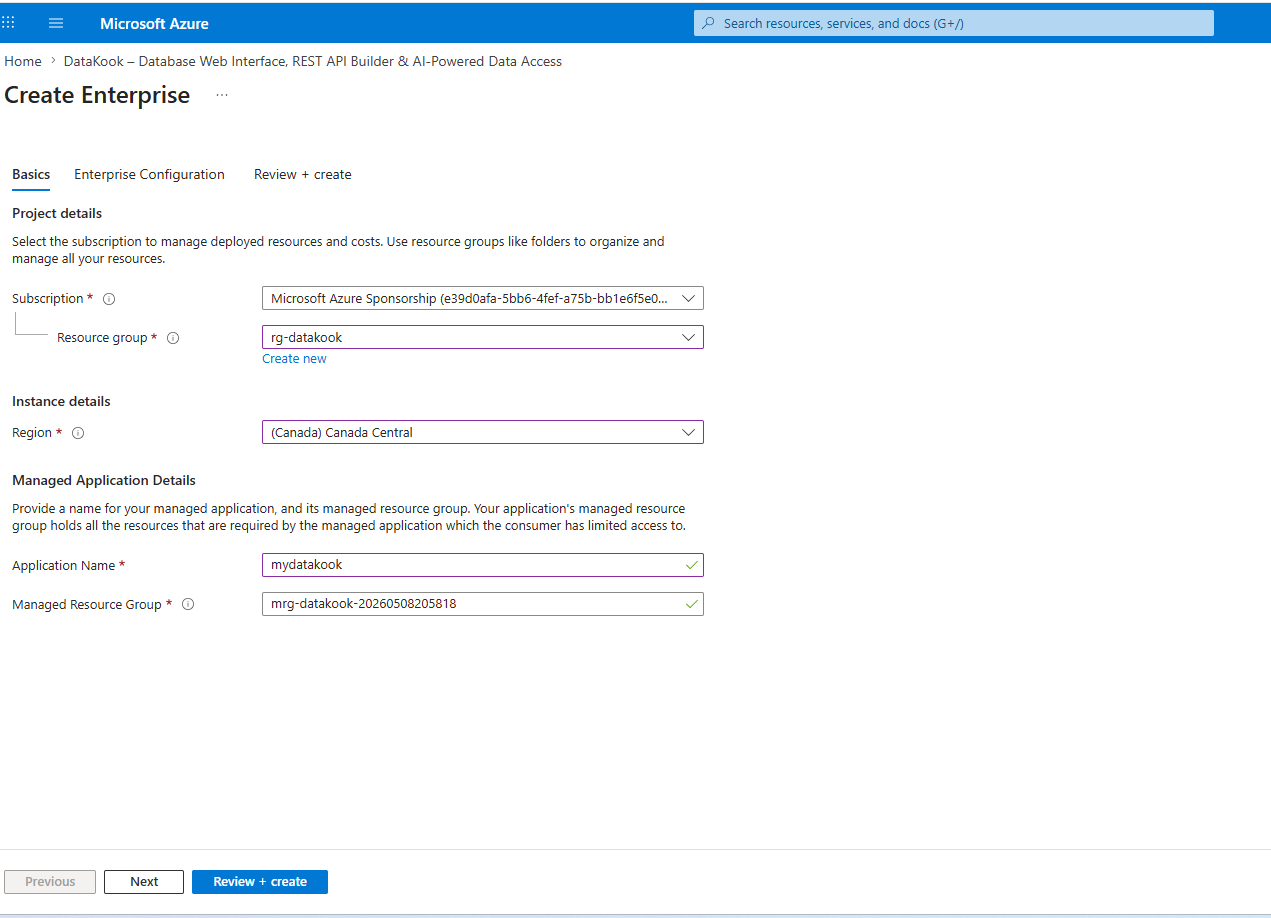1271x918 pixels.
Task: Open the ellipsis menu beside Create Enterprise
Action: 222,95
